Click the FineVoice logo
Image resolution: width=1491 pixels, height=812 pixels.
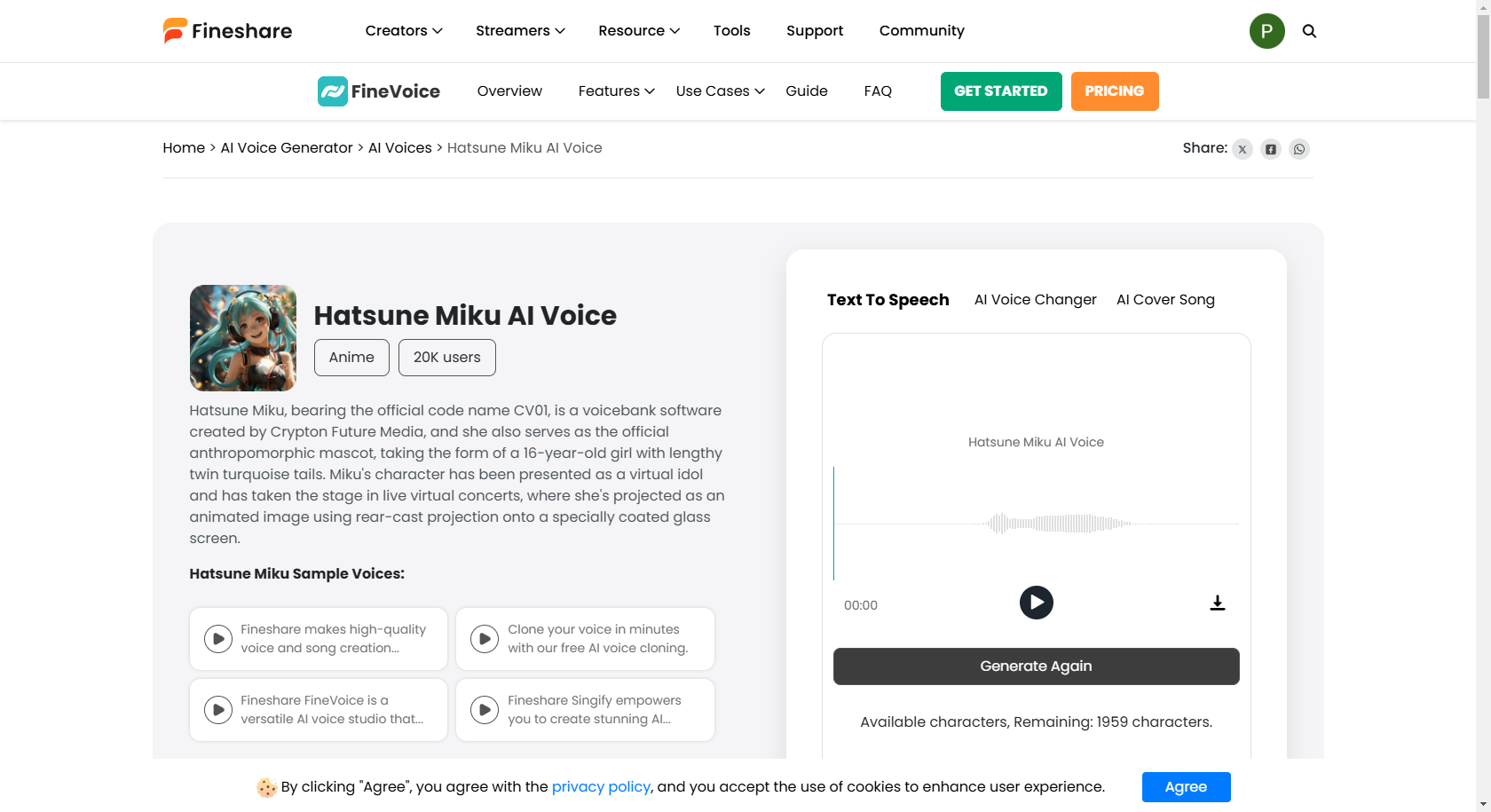378,91
